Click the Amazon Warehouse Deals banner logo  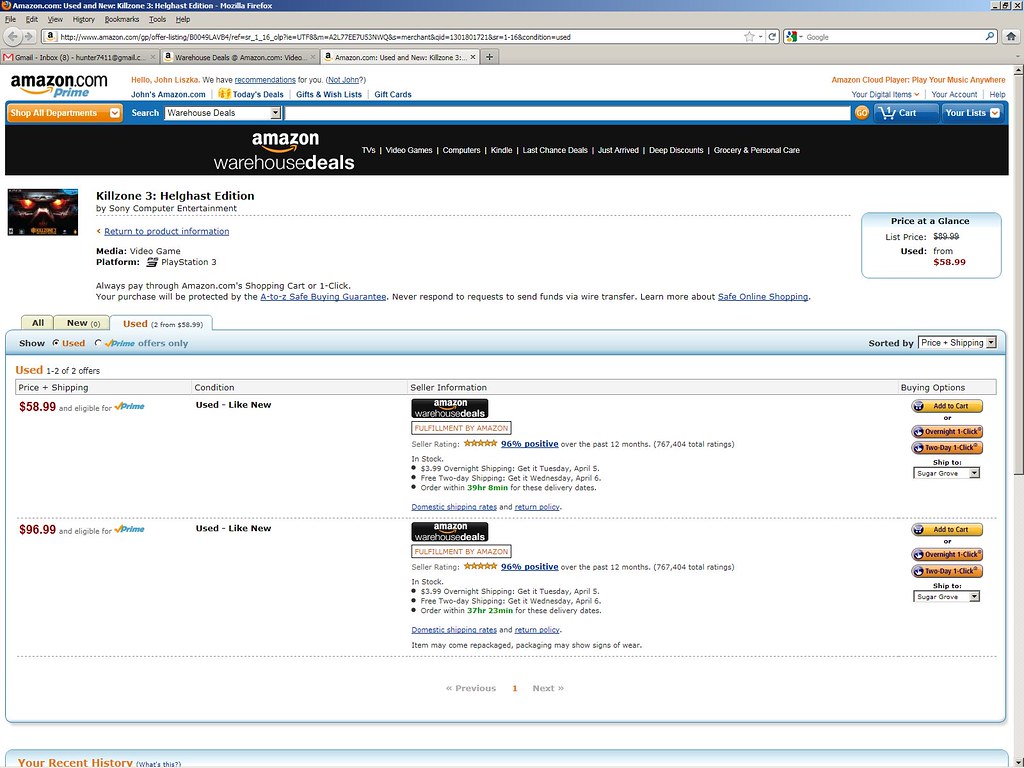tap(284, 151)
